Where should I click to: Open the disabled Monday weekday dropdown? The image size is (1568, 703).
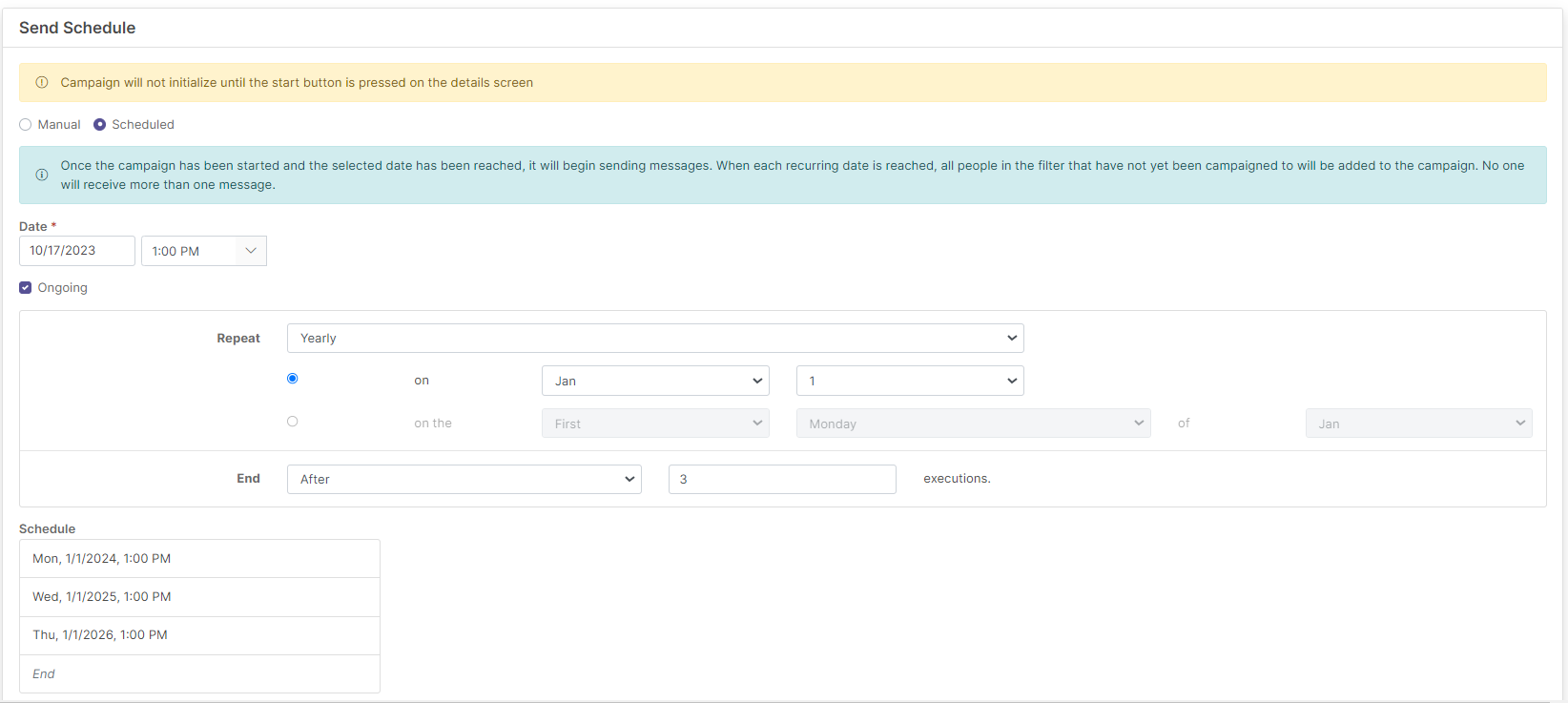974,424
